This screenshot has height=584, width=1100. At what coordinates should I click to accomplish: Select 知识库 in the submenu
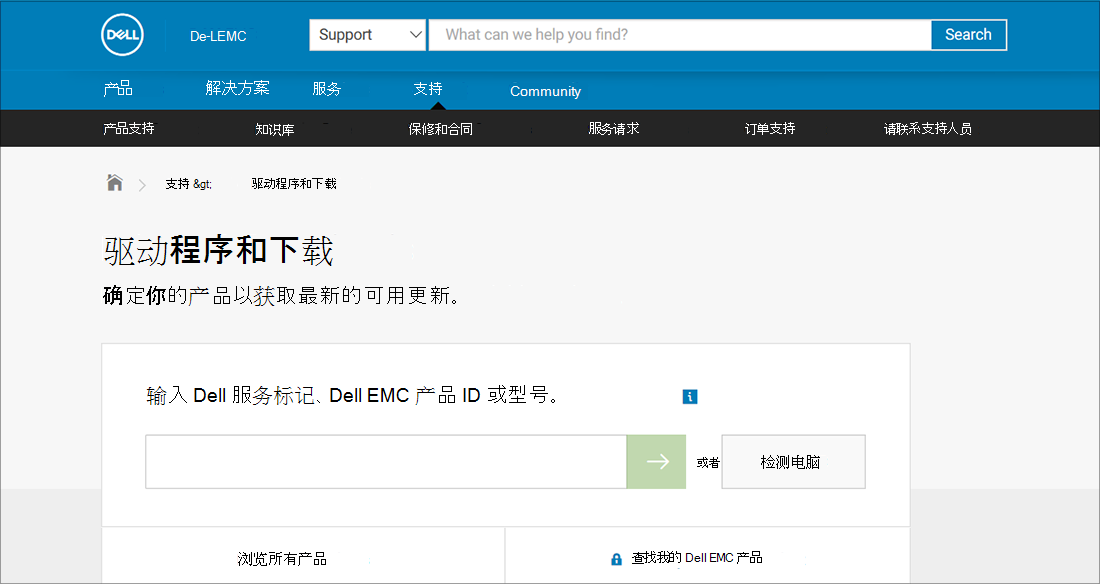pos(275,129)
